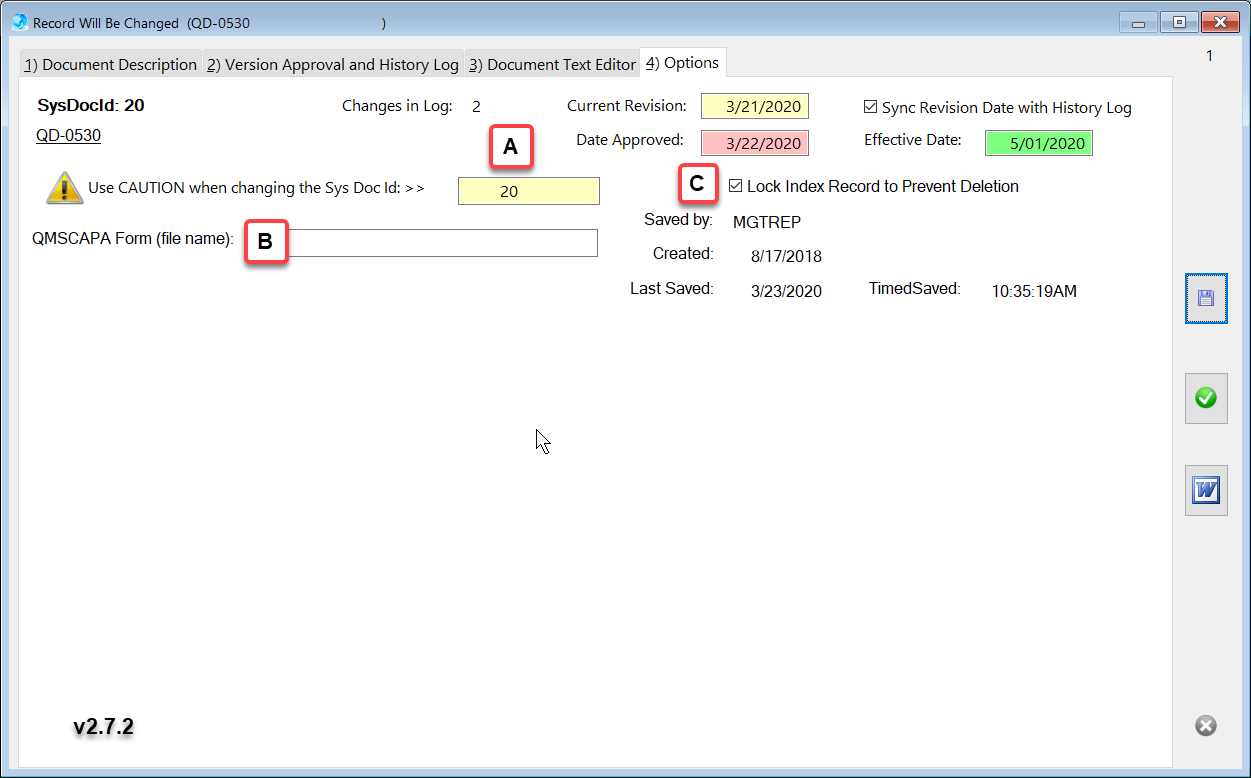Click the blue floppy disk save icon
This screenshot has height=778, width=1251.
(x=1205, y=298)
